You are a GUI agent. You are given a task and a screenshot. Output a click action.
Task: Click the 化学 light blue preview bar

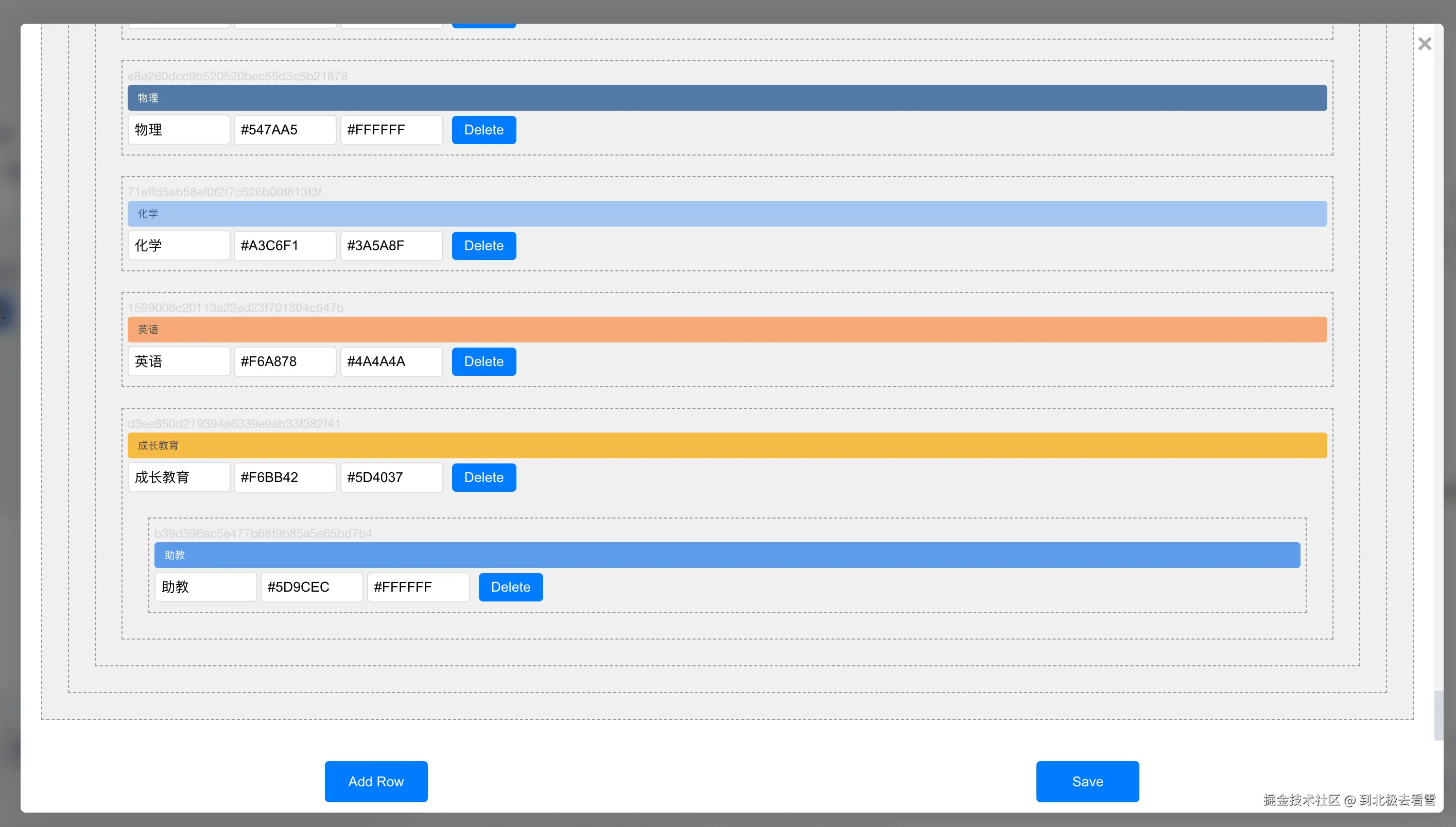727,214
